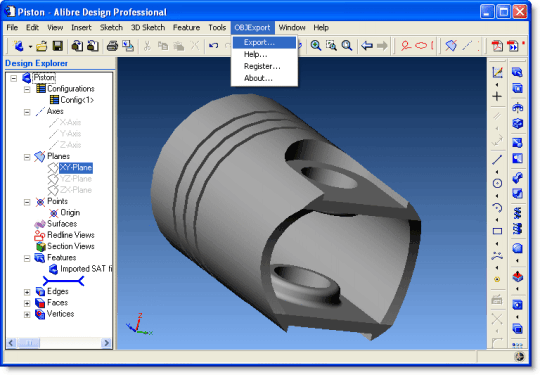Viewport: 540px width, 375px height.
Task: Click the Insert Plane toolbar icon
Action: click(x=451, y=46)
